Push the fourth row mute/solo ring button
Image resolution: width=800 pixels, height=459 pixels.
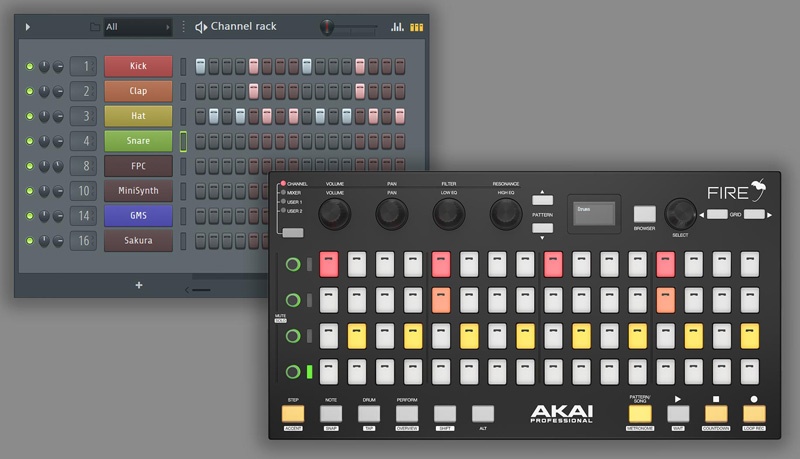pos(293,372)
